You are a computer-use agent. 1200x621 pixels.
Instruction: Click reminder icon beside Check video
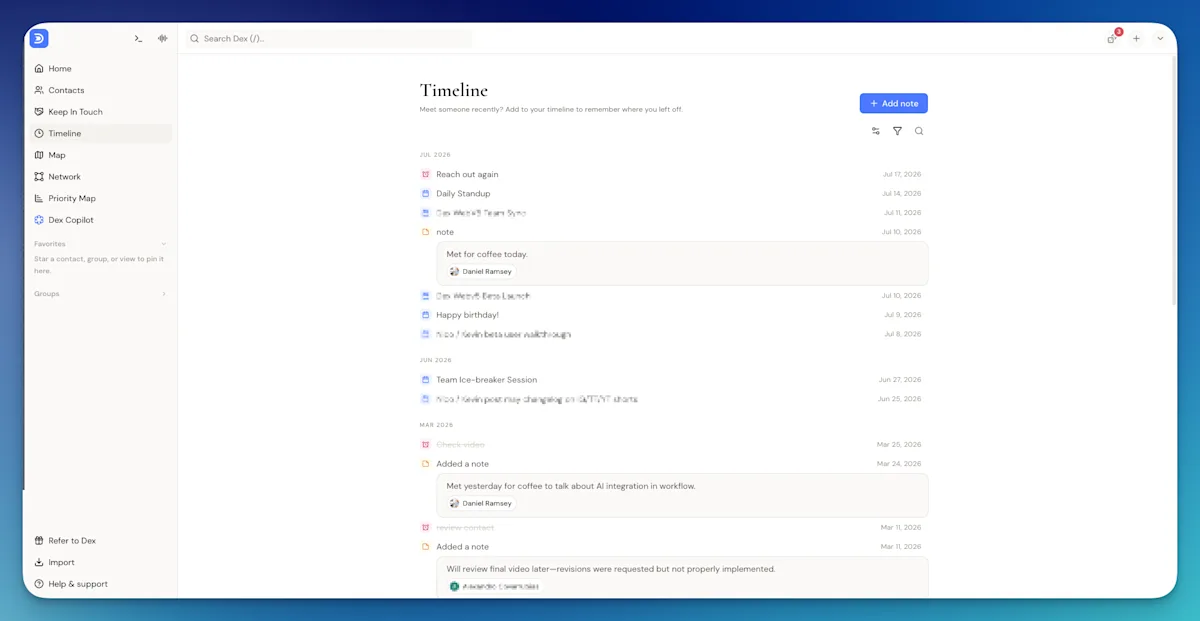click(425, 445)
